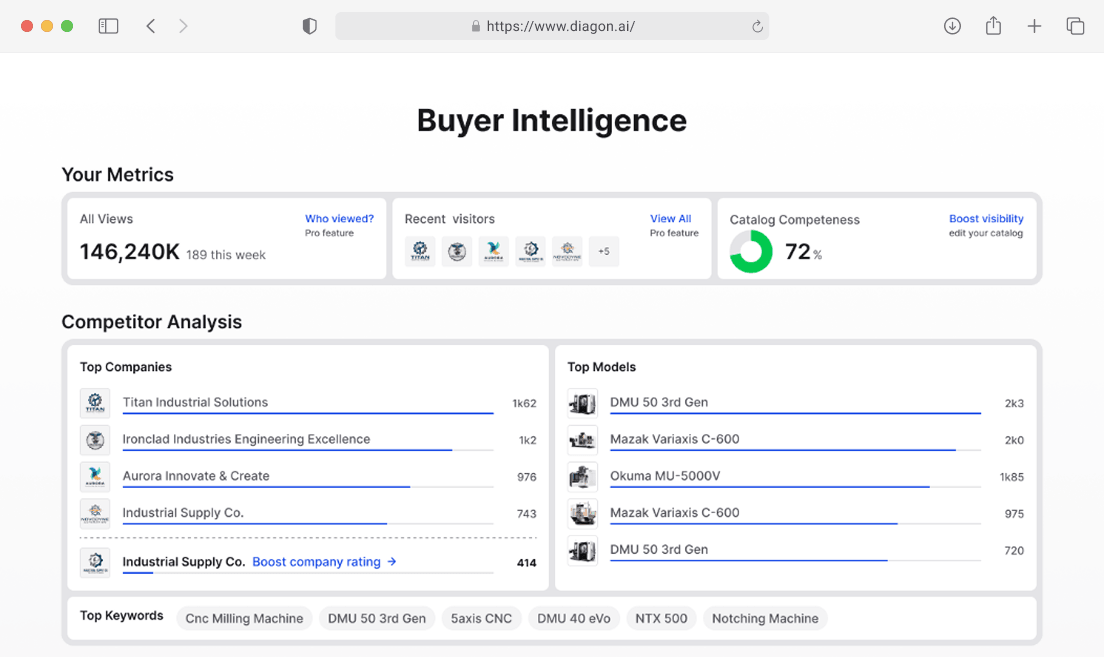Click Boost company rating link

tap(324, 561)
